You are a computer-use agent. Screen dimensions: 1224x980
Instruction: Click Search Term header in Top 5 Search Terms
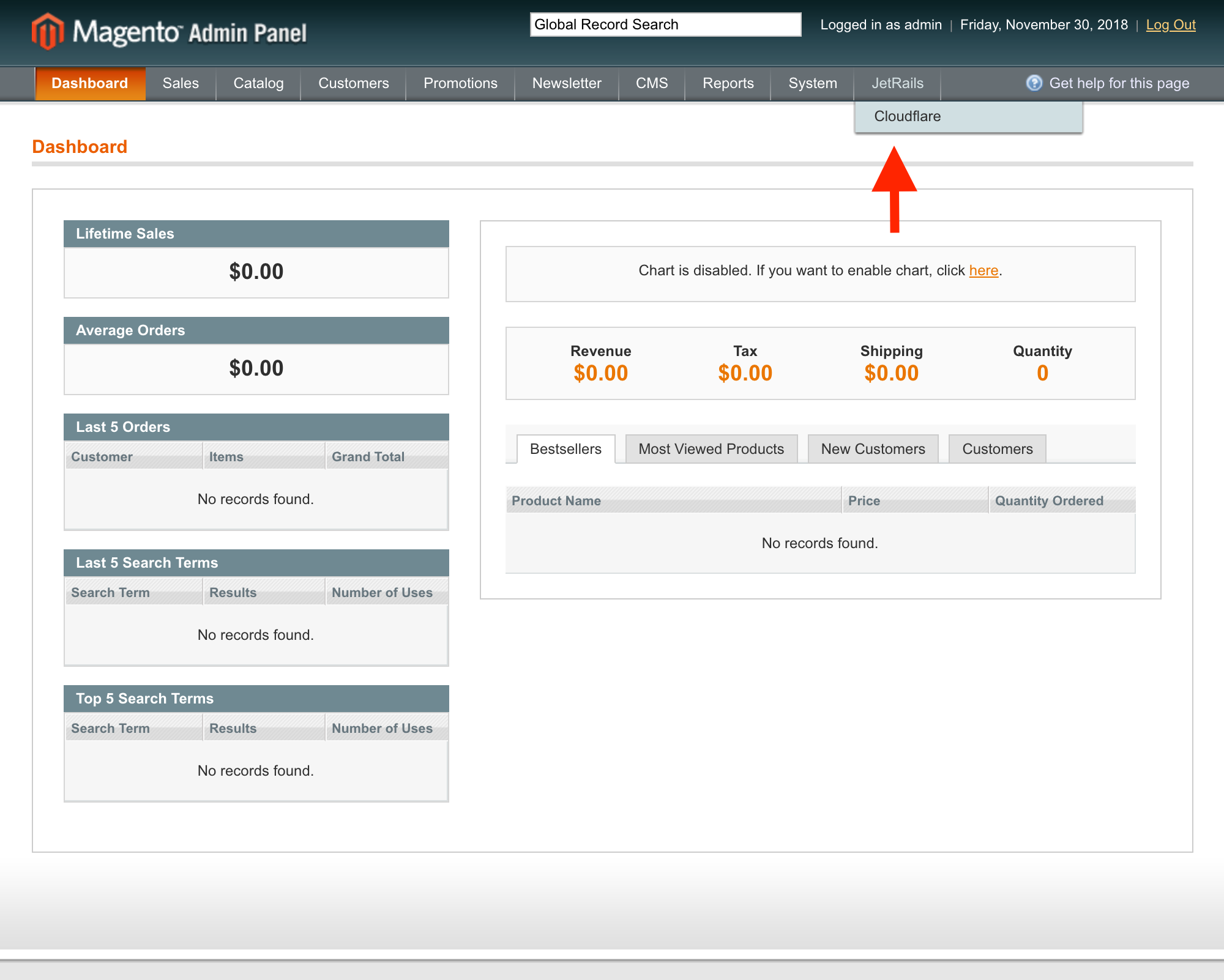coord(133,728)
